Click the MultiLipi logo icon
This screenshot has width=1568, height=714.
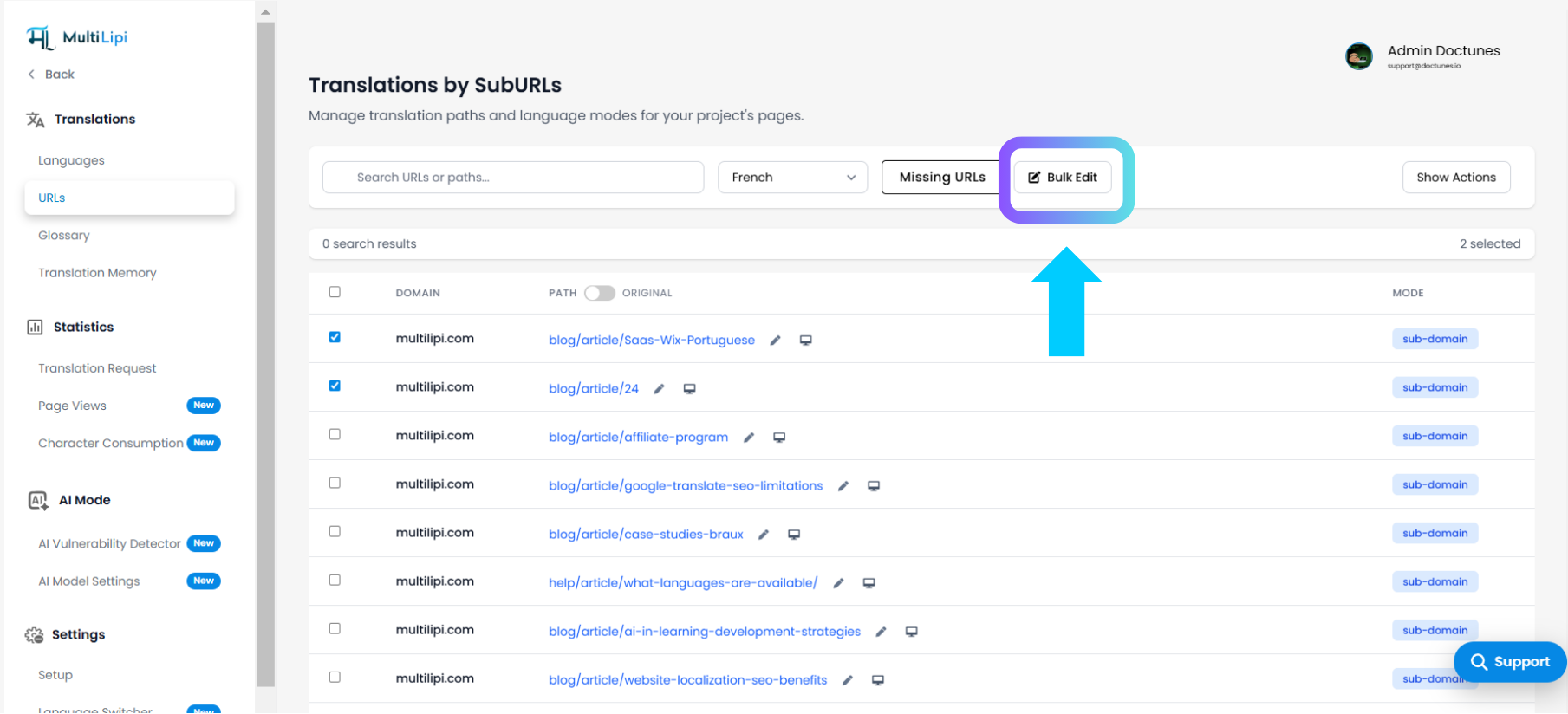coord(40,37)
